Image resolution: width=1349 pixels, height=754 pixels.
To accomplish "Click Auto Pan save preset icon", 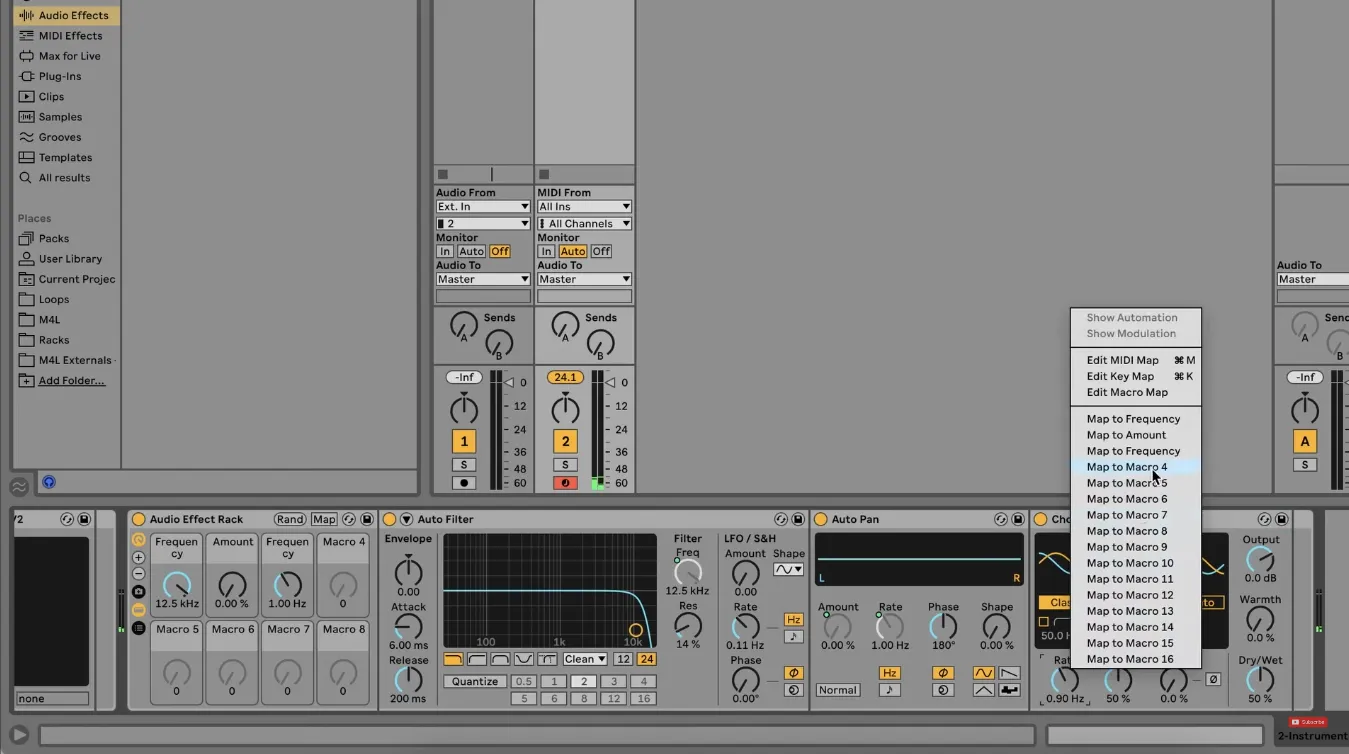I will pyautogui.click(x=1017, y=519).
